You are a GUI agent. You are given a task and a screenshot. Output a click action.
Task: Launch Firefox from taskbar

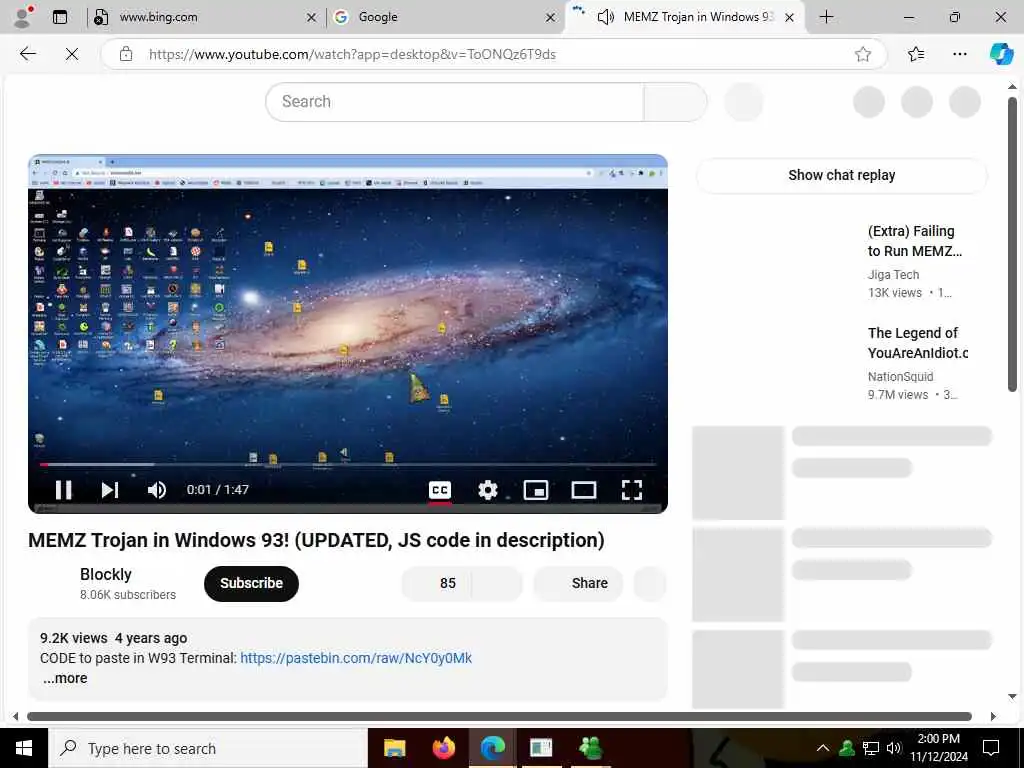tap(443, 748)
